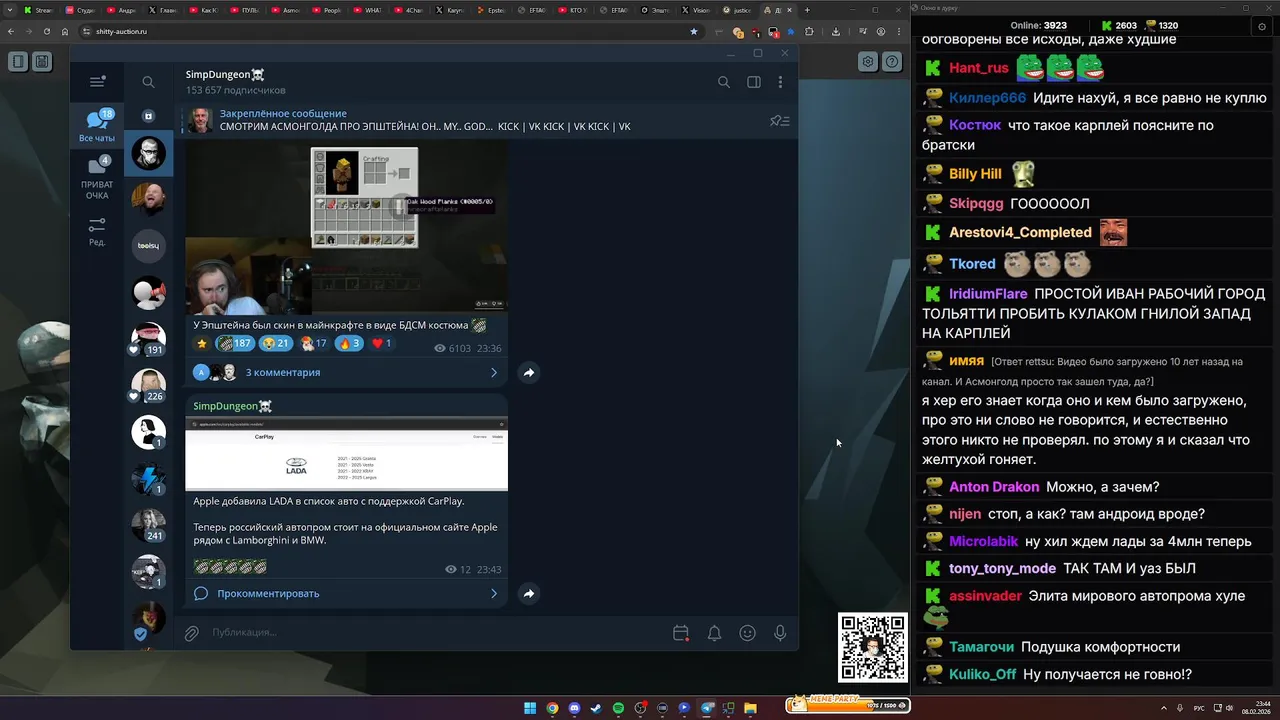The image size is (1280, 720).
Task: Click the SimpDungeon channel title
Action: coord(225,74)
